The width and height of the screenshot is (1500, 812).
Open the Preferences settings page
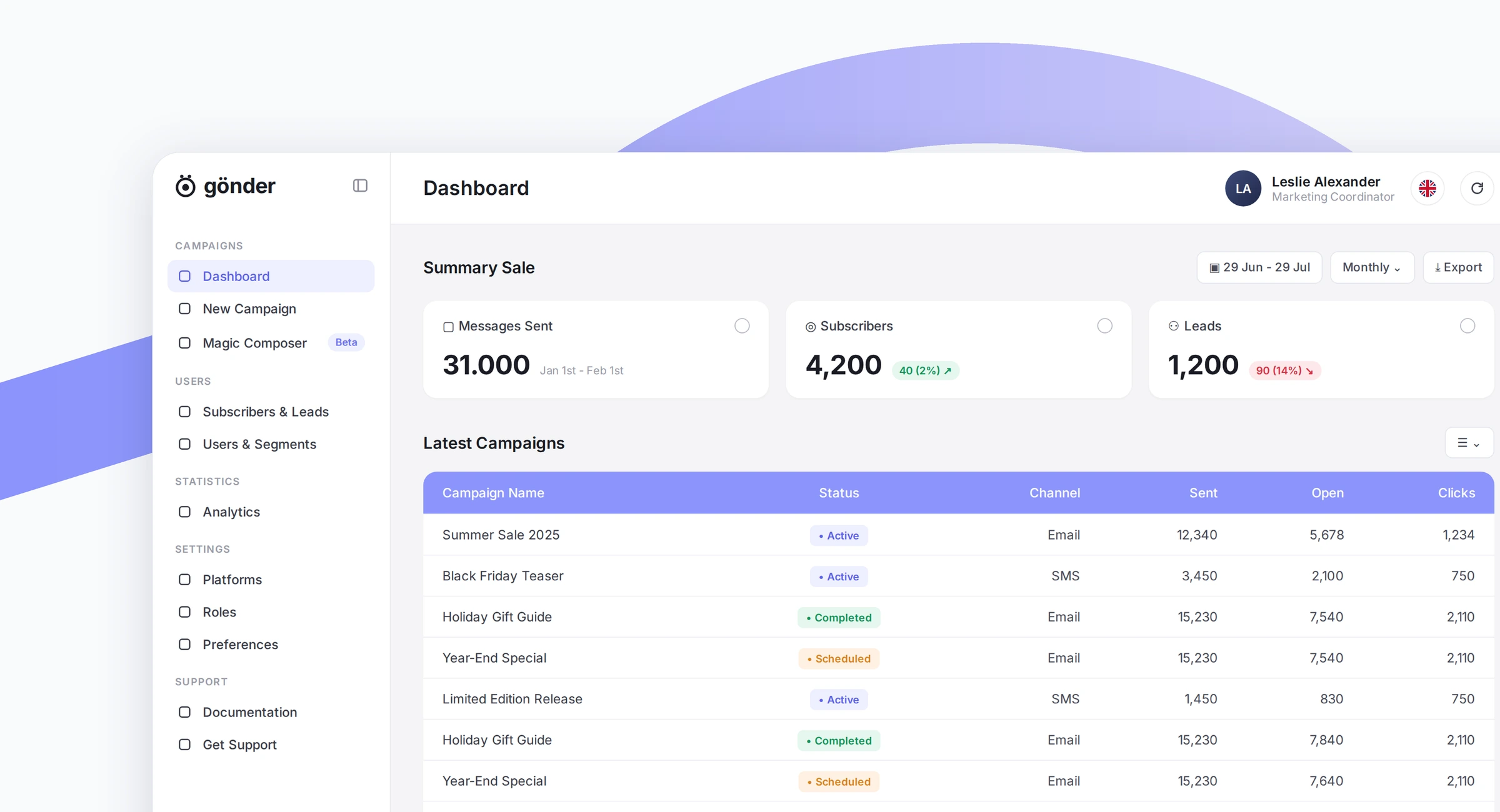pyautogui.click(x=271, y=645)
